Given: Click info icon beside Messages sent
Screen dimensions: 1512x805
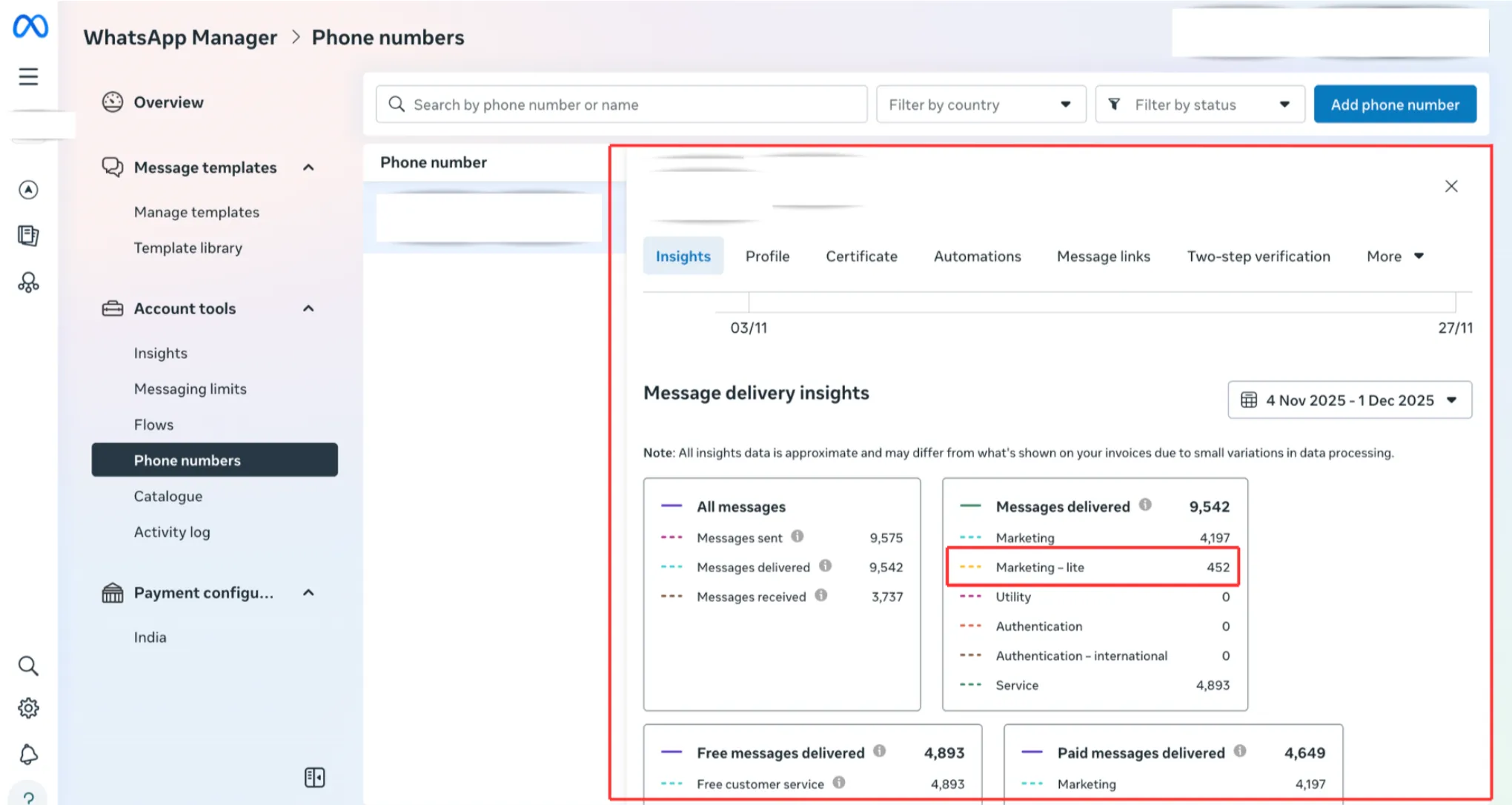Looking at the screenshot, I should [798, 536].
